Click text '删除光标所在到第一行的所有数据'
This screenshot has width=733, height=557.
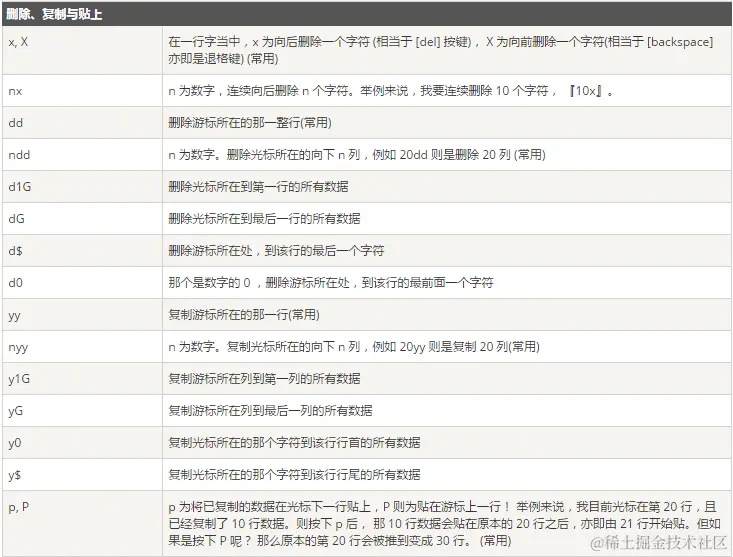[x=258, y=186]
